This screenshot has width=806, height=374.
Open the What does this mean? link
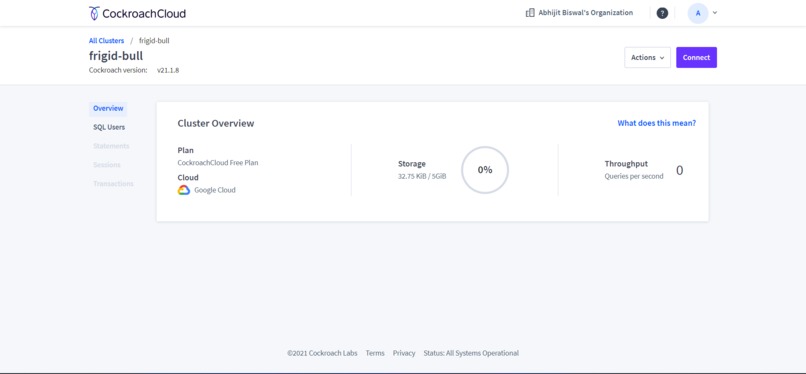(656, 123)
